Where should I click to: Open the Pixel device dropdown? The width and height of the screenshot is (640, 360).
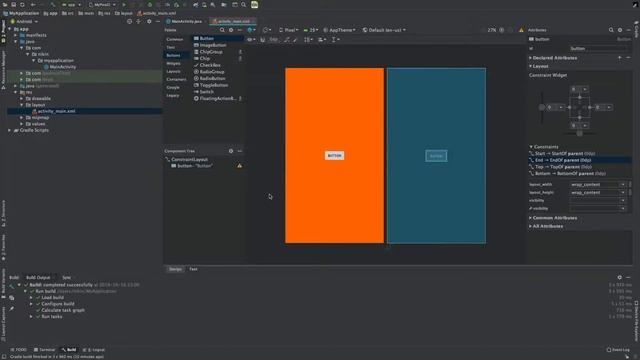click(289, 30)
